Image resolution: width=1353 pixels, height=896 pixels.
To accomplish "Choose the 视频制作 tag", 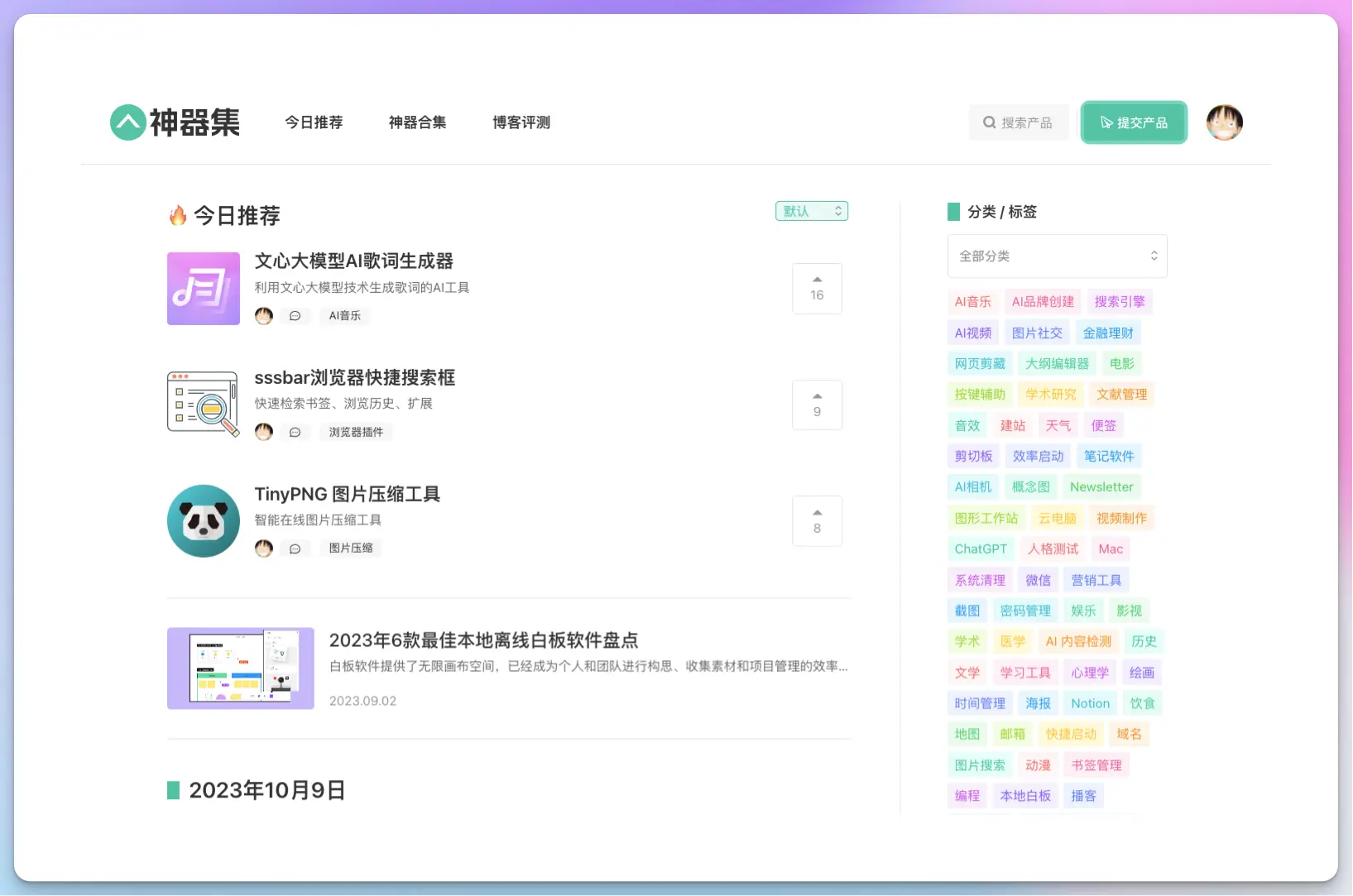I will [x=1122, y=519].
